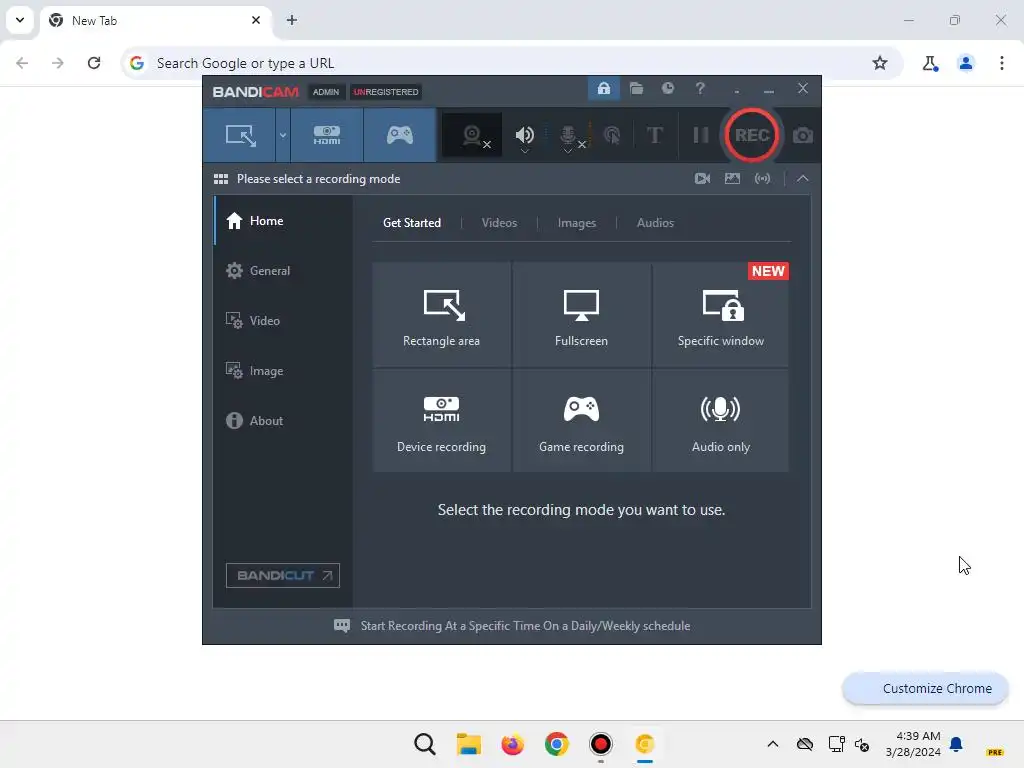
Task: Open Image settings in sidebar
Action: 283,371
